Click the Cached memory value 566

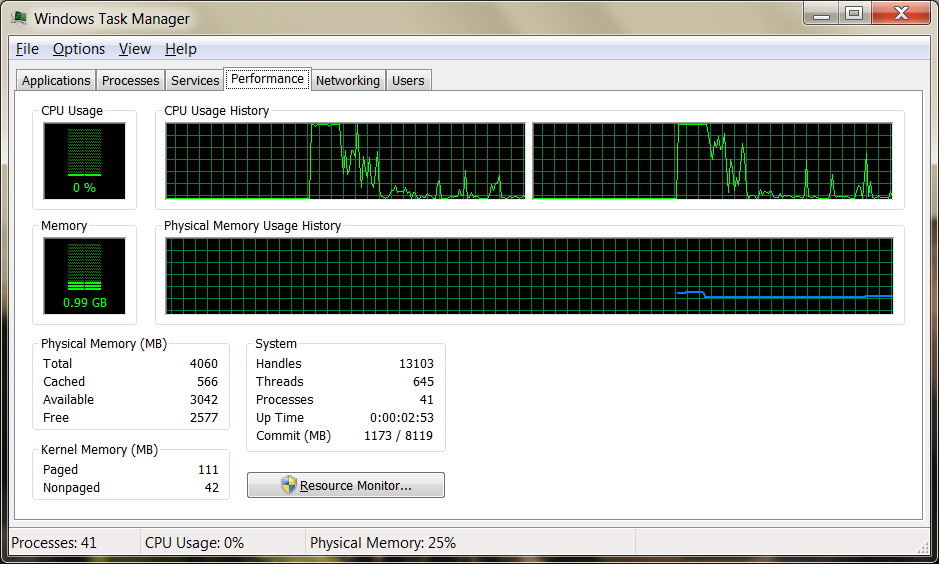click(207, 381)
